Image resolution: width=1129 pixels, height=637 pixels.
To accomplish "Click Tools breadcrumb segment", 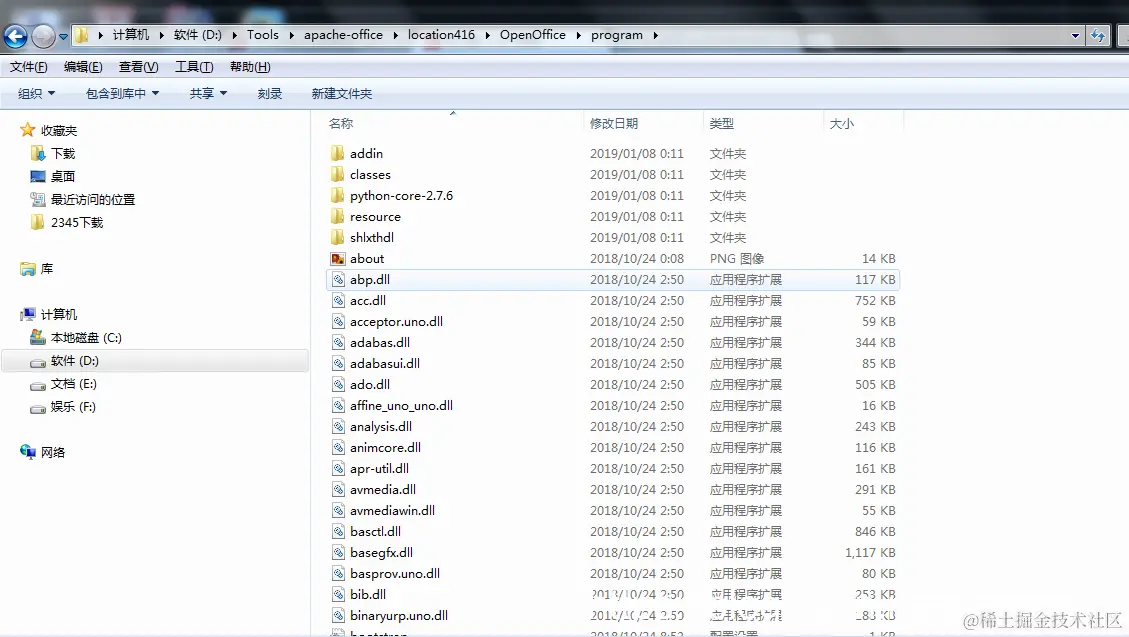I will click(x=262, y=35).
